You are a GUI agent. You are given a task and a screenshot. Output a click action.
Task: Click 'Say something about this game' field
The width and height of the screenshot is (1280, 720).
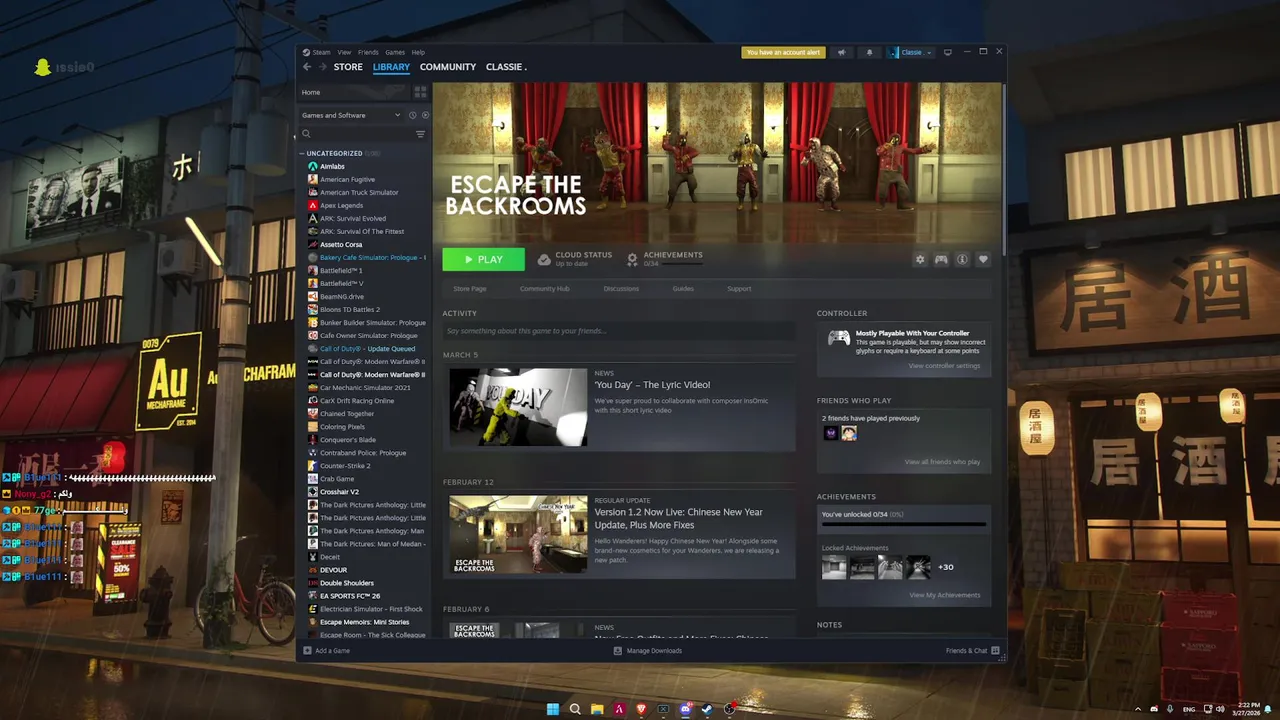pyautogui.click(x=619, y=331)
